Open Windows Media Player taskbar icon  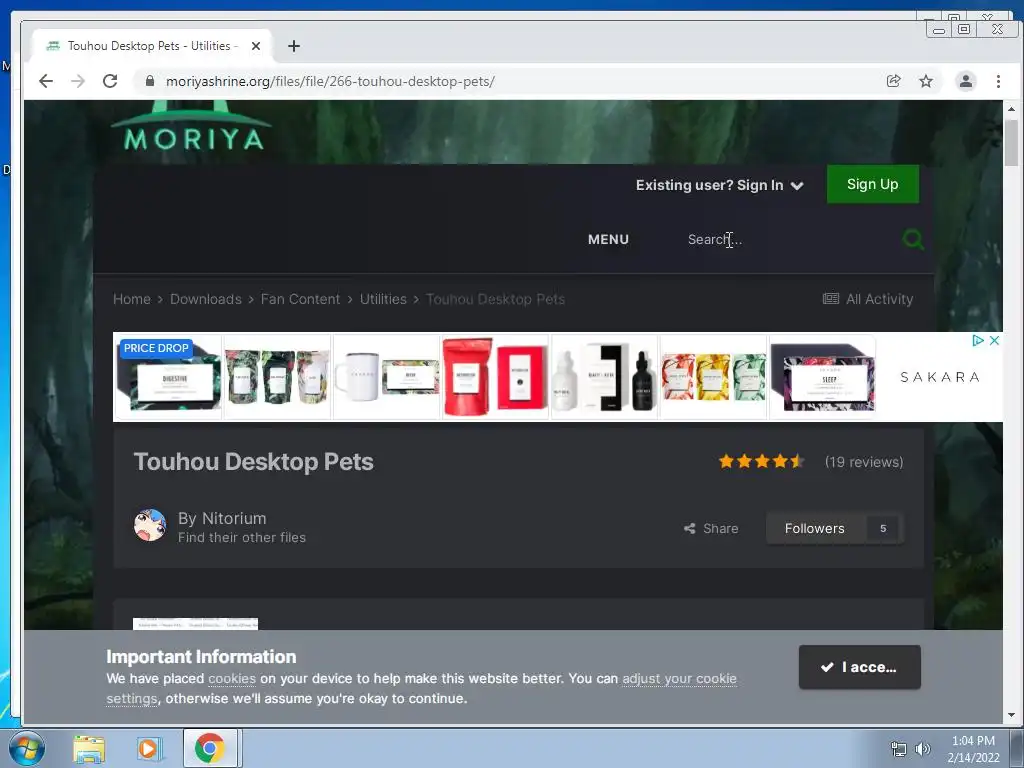148,748
